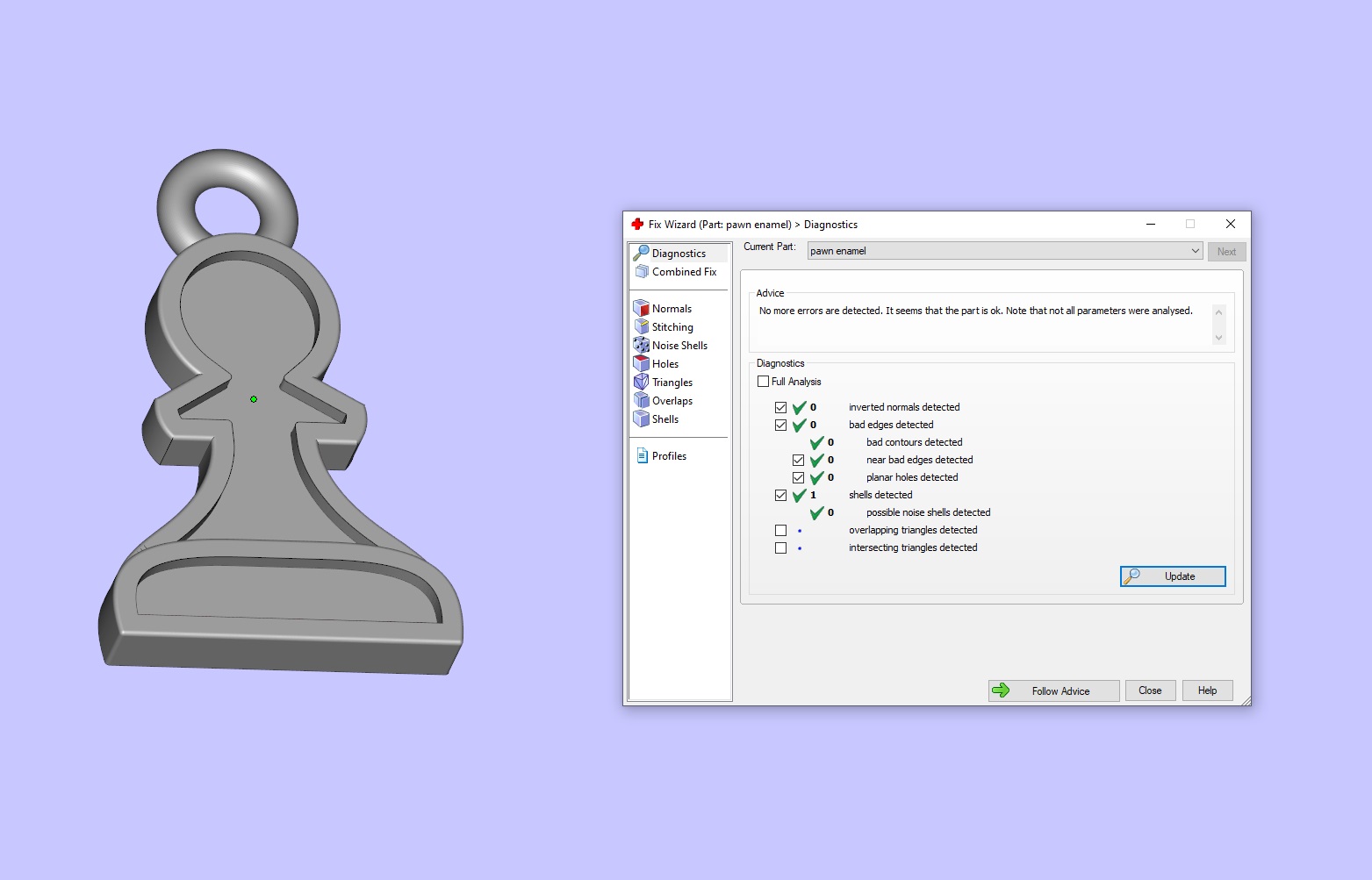Click the Profiles document icon
This screenshot has height=880, width=1372.
click(x=642, y=456)
